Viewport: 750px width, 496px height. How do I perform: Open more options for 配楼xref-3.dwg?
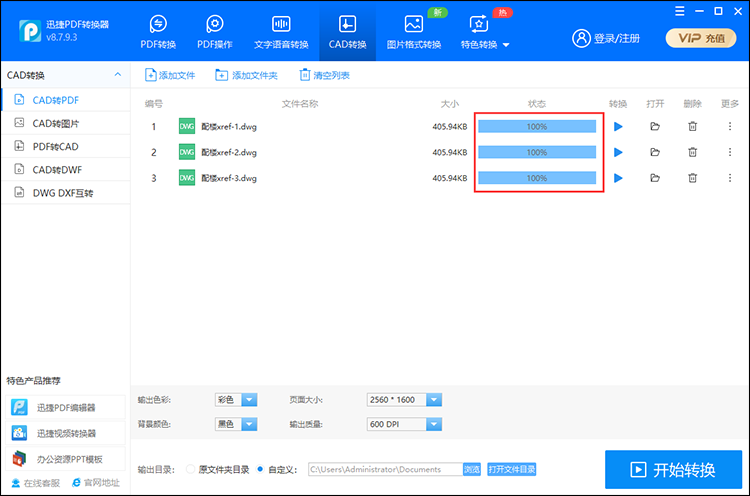(730, 178)
